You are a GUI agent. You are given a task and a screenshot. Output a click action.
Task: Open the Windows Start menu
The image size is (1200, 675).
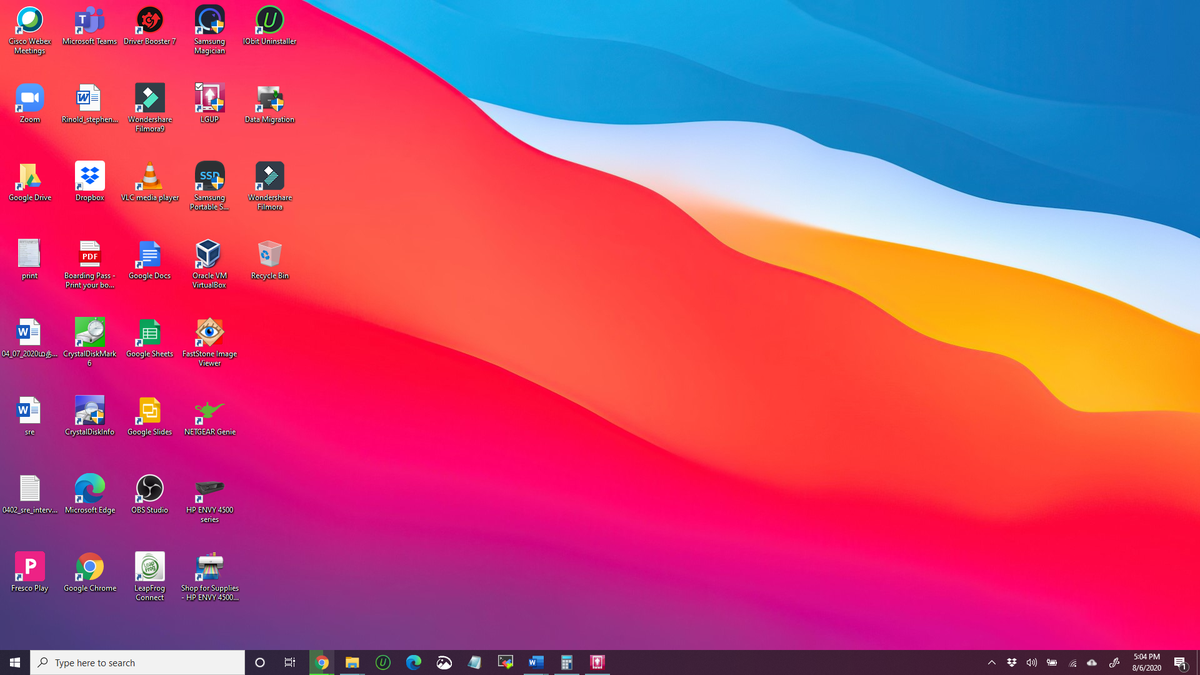(15, 662)
